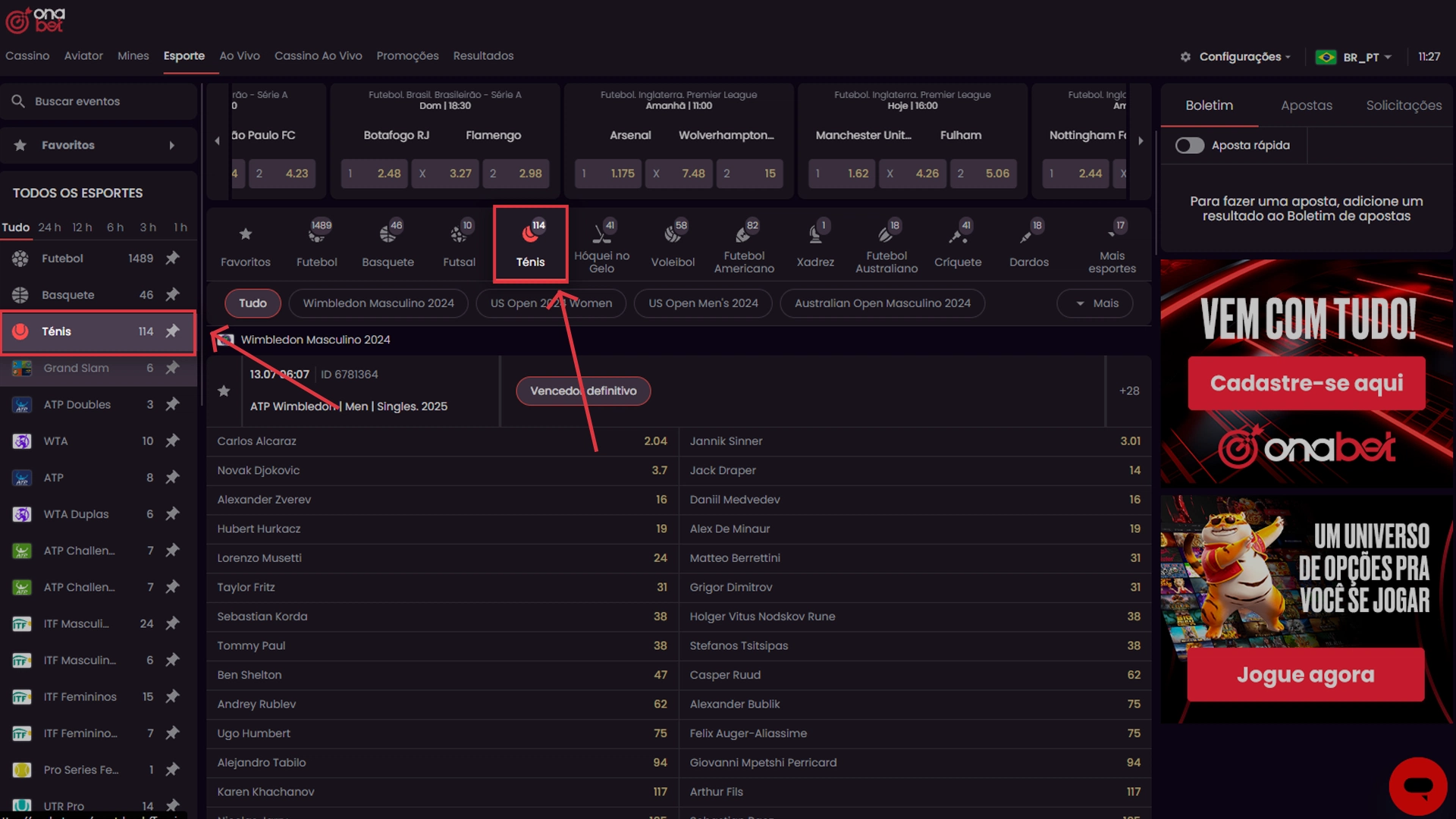This screenshot has width=1456, height=819.
Task: Filter by Australian Open Masculino 2024
Action: tap(882, 303)
